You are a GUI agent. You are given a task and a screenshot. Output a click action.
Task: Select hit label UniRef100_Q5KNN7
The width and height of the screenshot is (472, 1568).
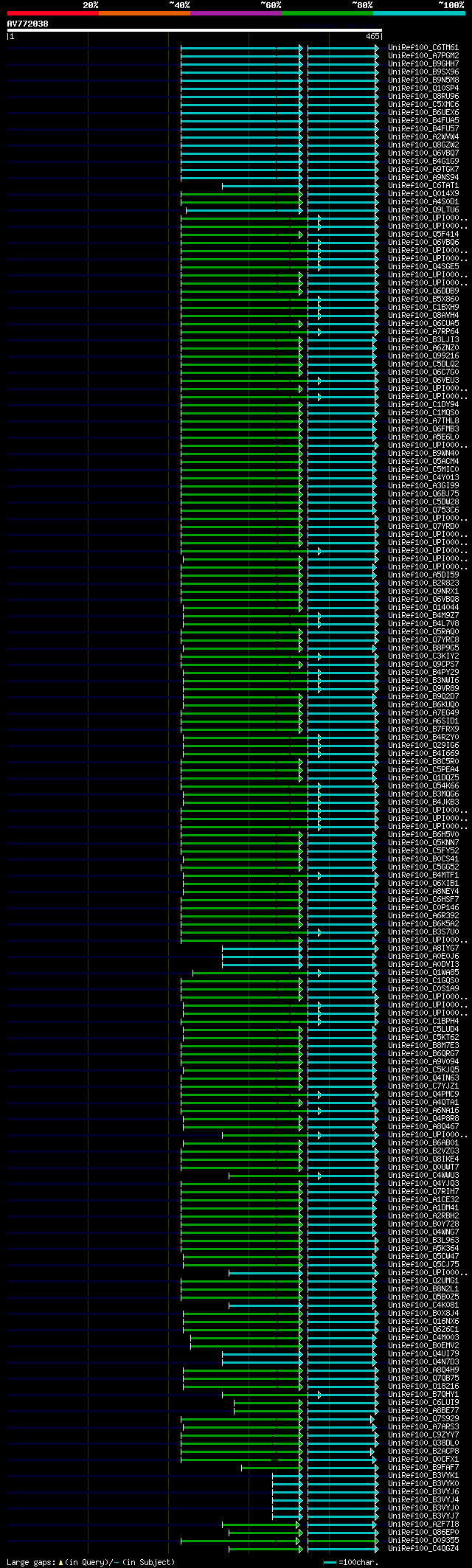[x=423, y=842]
